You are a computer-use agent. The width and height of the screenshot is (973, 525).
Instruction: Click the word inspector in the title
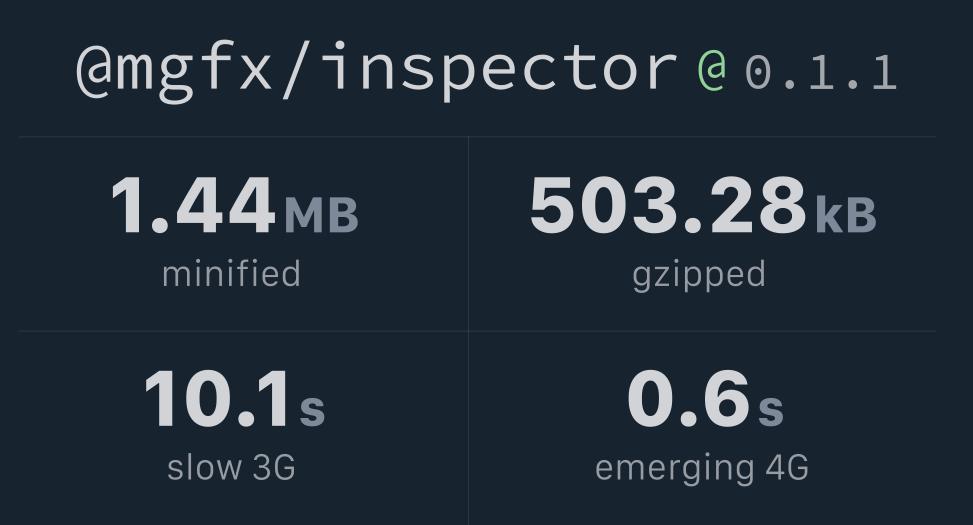[500, 71]
